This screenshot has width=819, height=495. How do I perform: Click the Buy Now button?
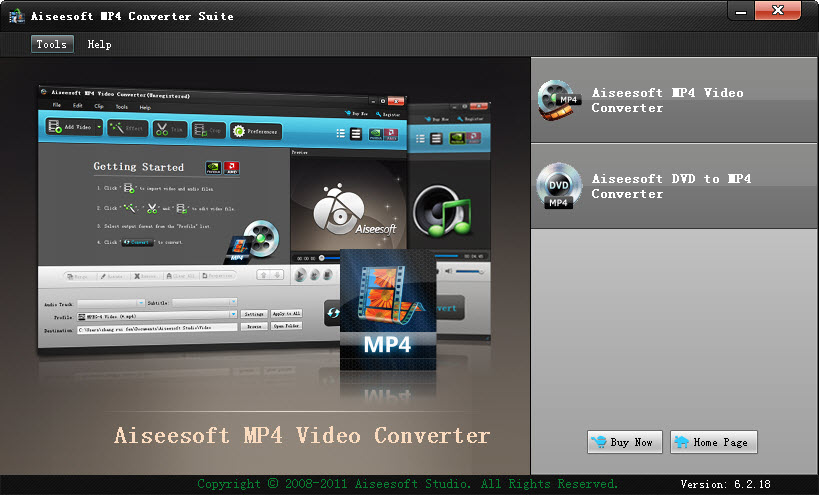coord(622,442)
